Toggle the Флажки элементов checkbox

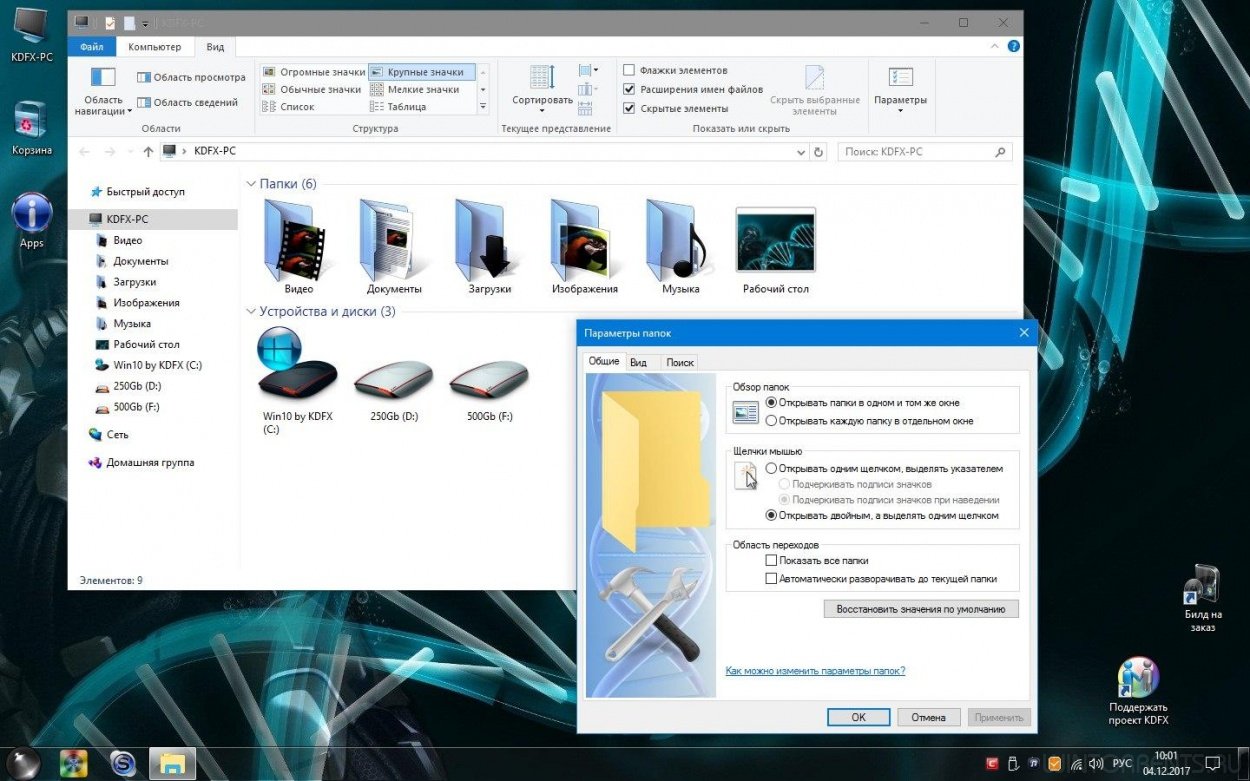click(629, 70)
